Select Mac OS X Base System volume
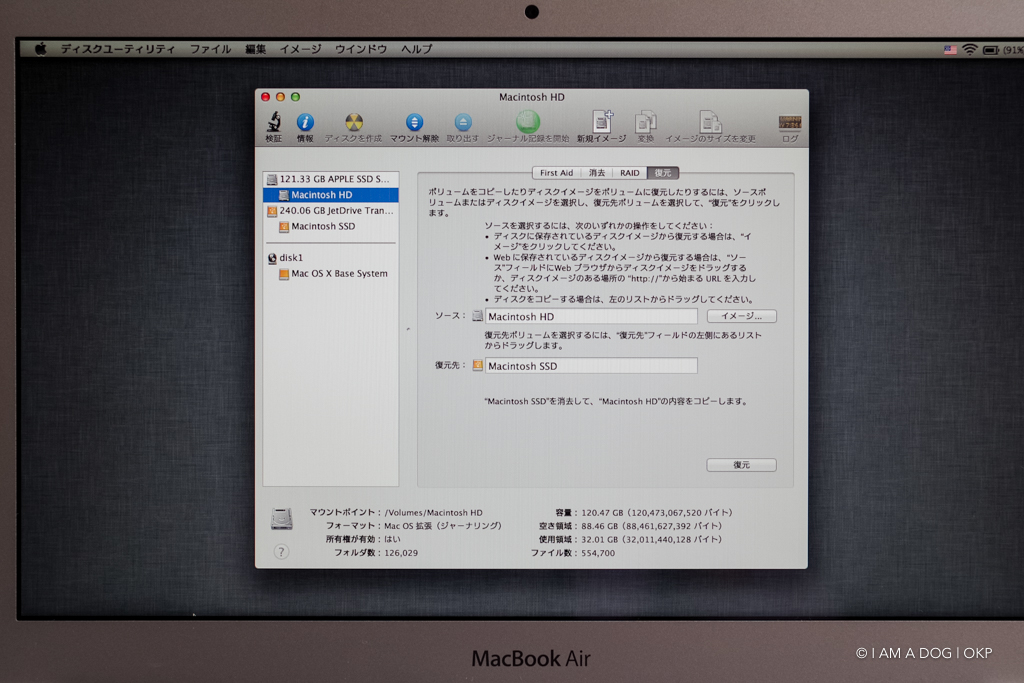 pos(330,274)
